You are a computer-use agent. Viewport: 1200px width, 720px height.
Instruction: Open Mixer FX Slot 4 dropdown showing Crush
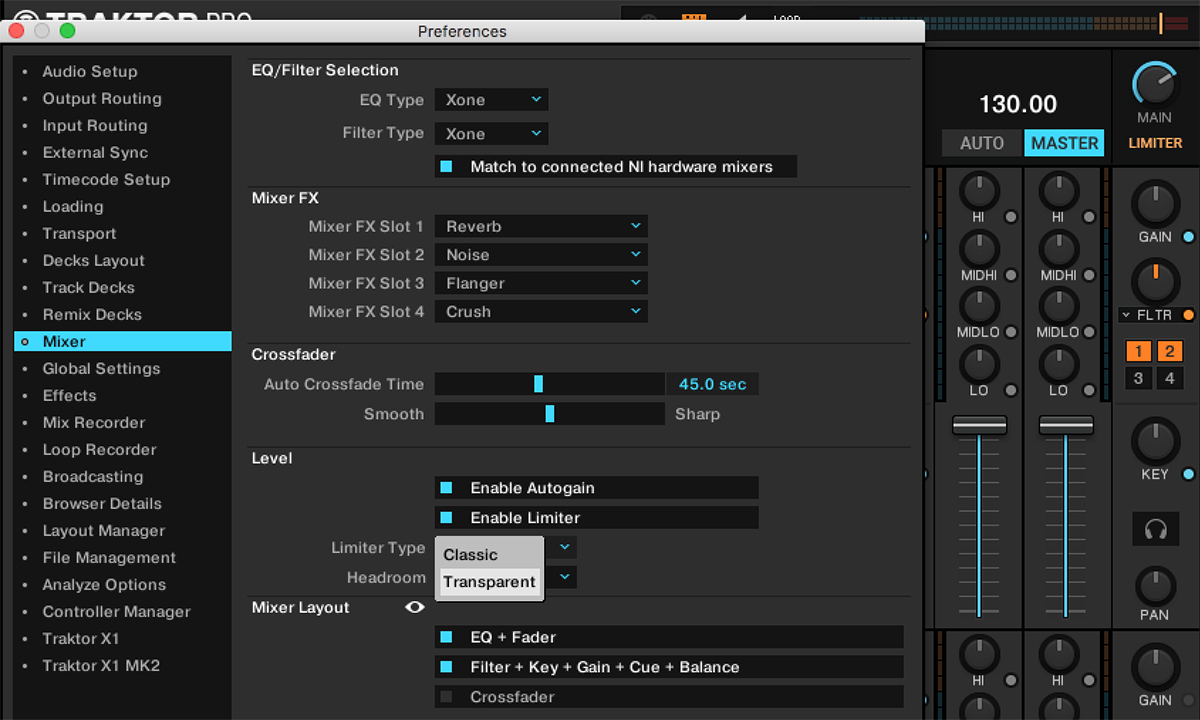click(x=541, y=312)
